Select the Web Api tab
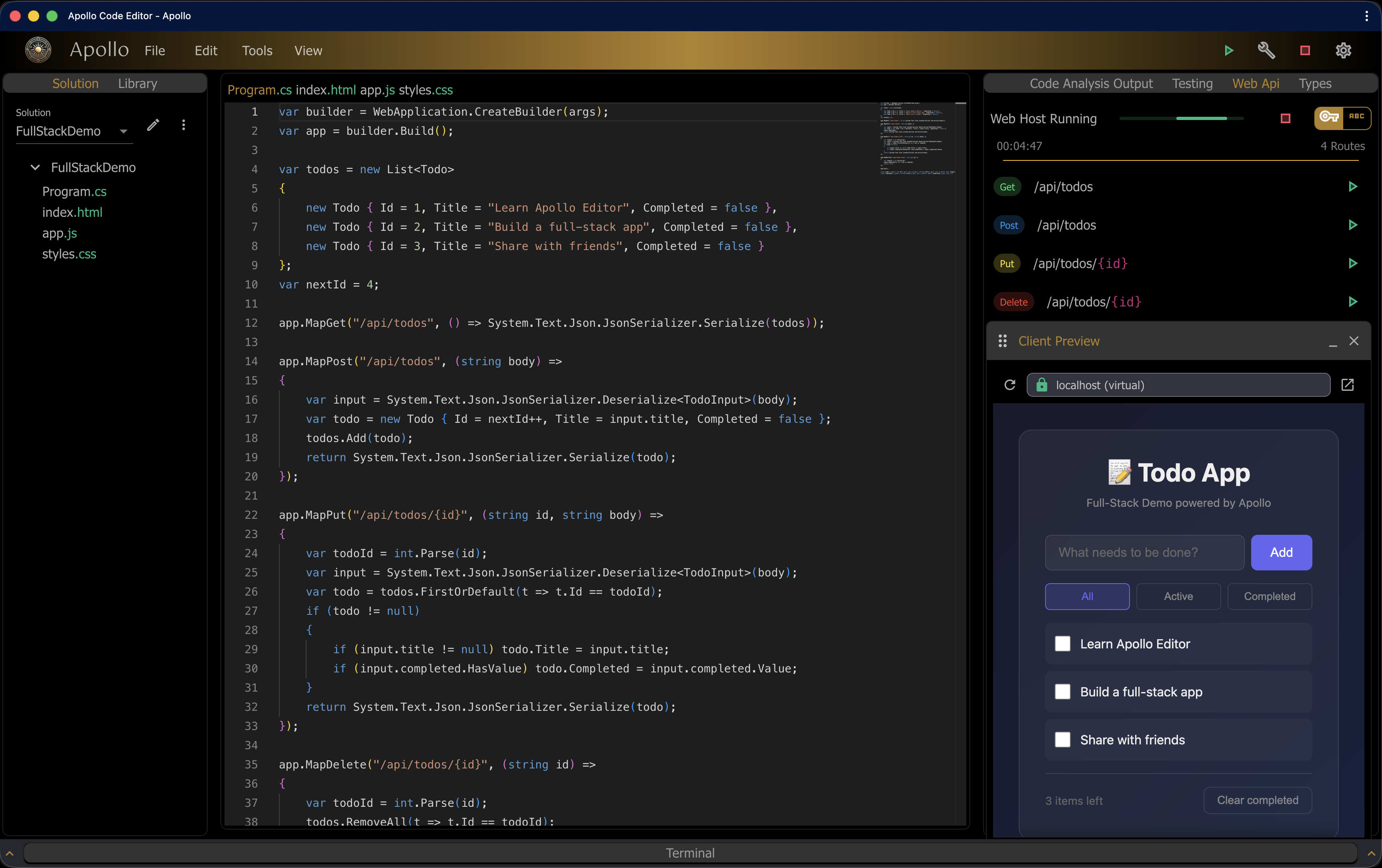The height and width of the screenshot is (868, 1382). [1256, 84]
